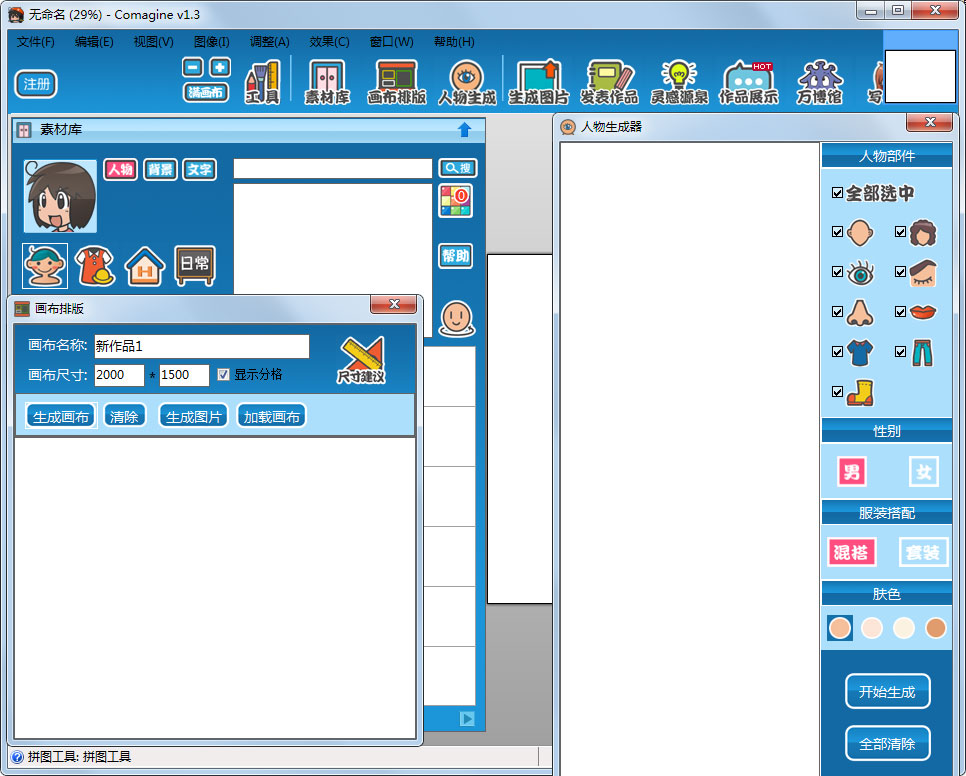Switch to the 背景 tab in material library
This screenshot has width=966, height=776.
[160, 169]
